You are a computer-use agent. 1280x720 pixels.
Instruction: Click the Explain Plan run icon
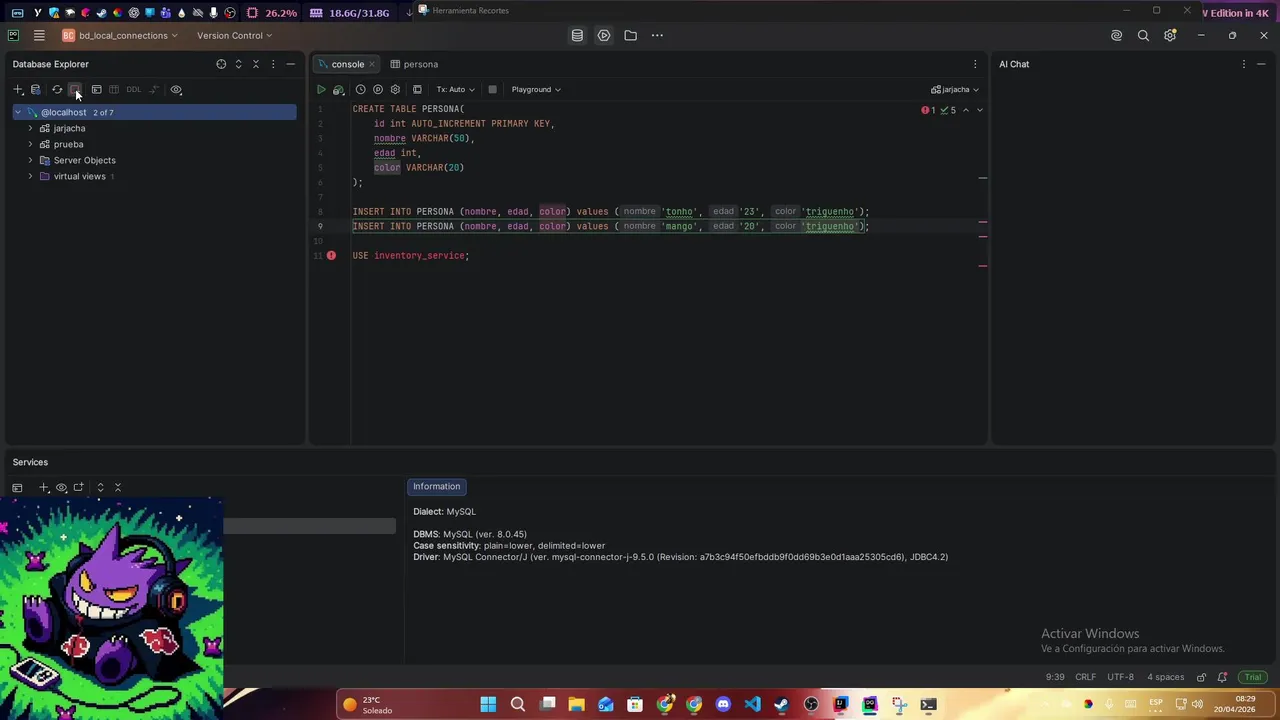pyautogui.click(x=339, y=90)
